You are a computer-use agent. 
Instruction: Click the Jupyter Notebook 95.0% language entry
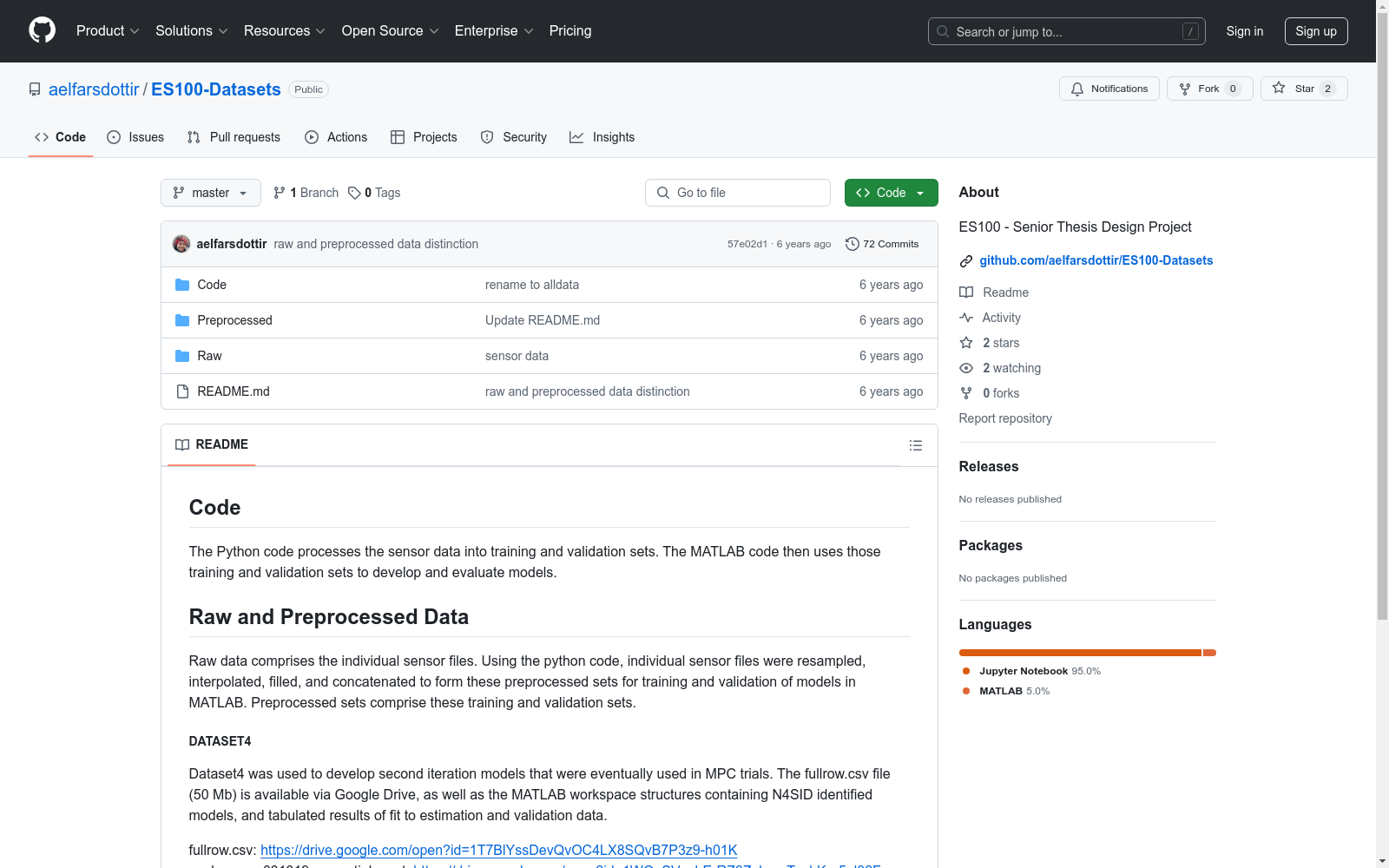point(1032,671)
